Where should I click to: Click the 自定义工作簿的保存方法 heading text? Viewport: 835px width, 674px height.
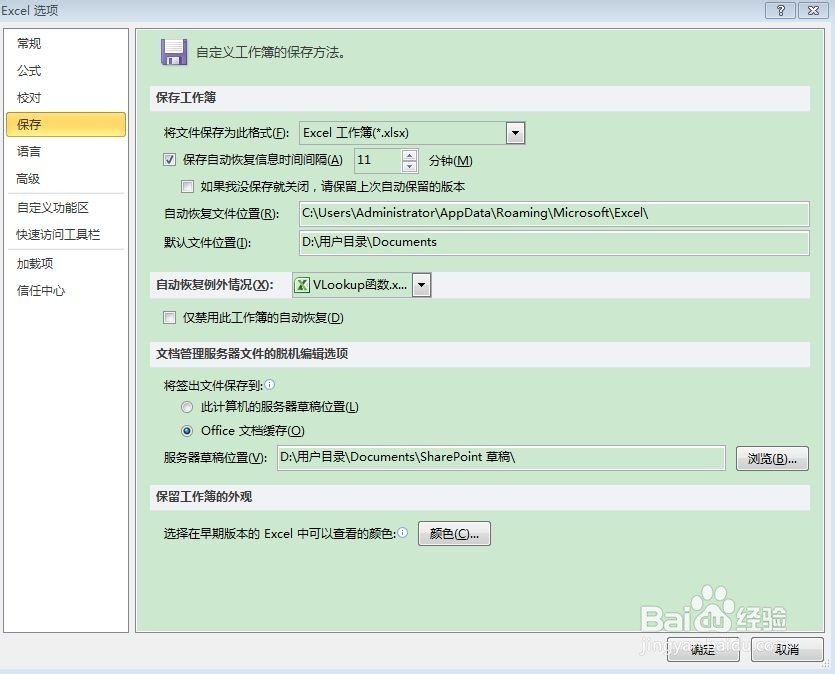pos(271,53)
